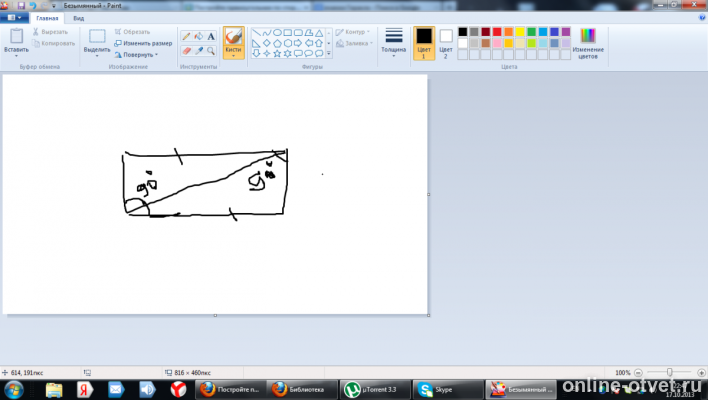This screenshot has width=708, height=400.
Task: Expand the shapes gallery list
Action: [329, 54]
